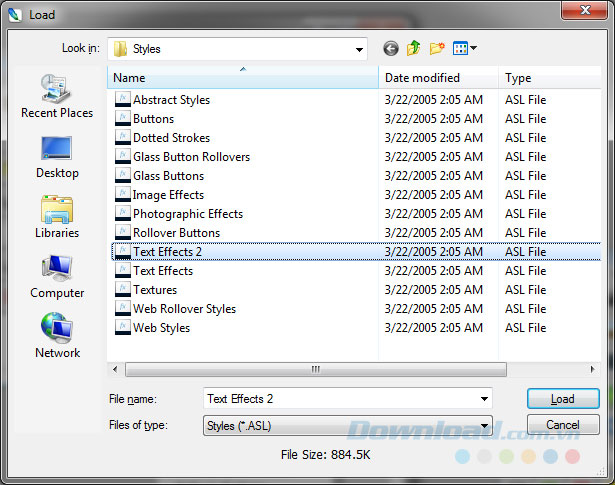Sort files by Type column
This screenshot has width=615, height=485.
pos(550,78)
